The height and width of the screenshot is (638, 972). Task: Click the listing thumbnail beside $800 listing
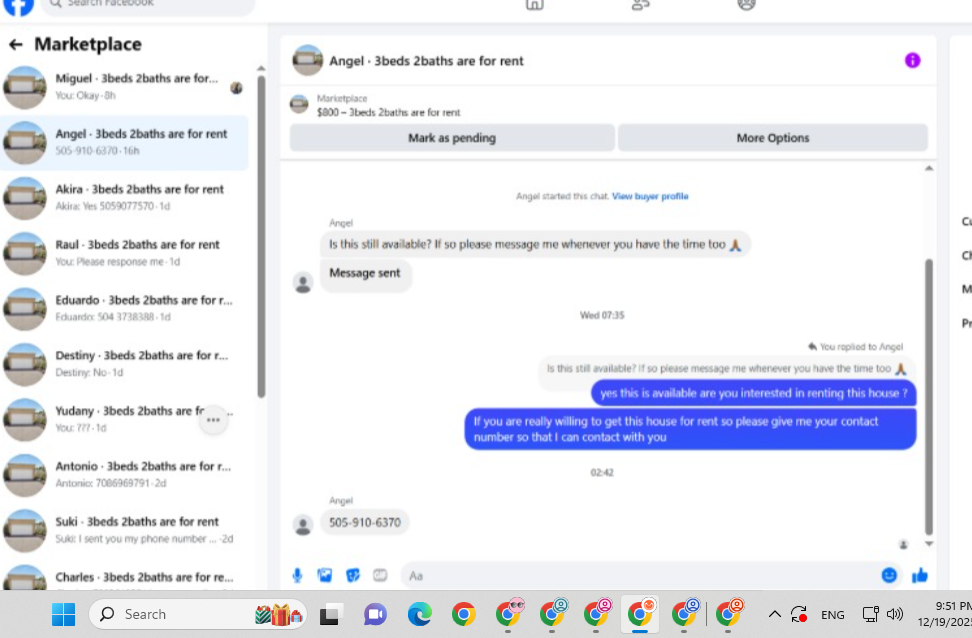tap(299, 104)
